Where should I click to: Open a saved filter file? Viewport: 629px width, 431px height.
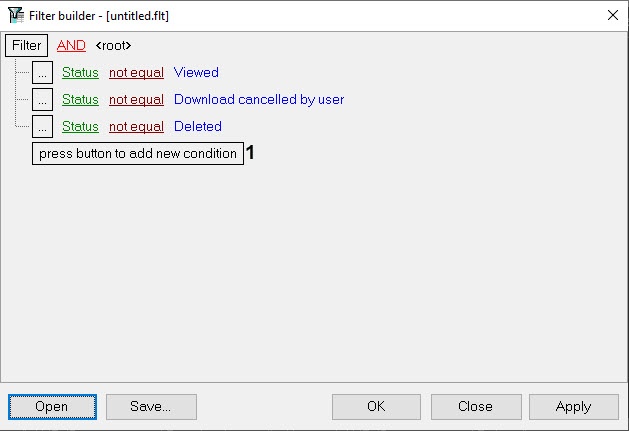[52, 407]
